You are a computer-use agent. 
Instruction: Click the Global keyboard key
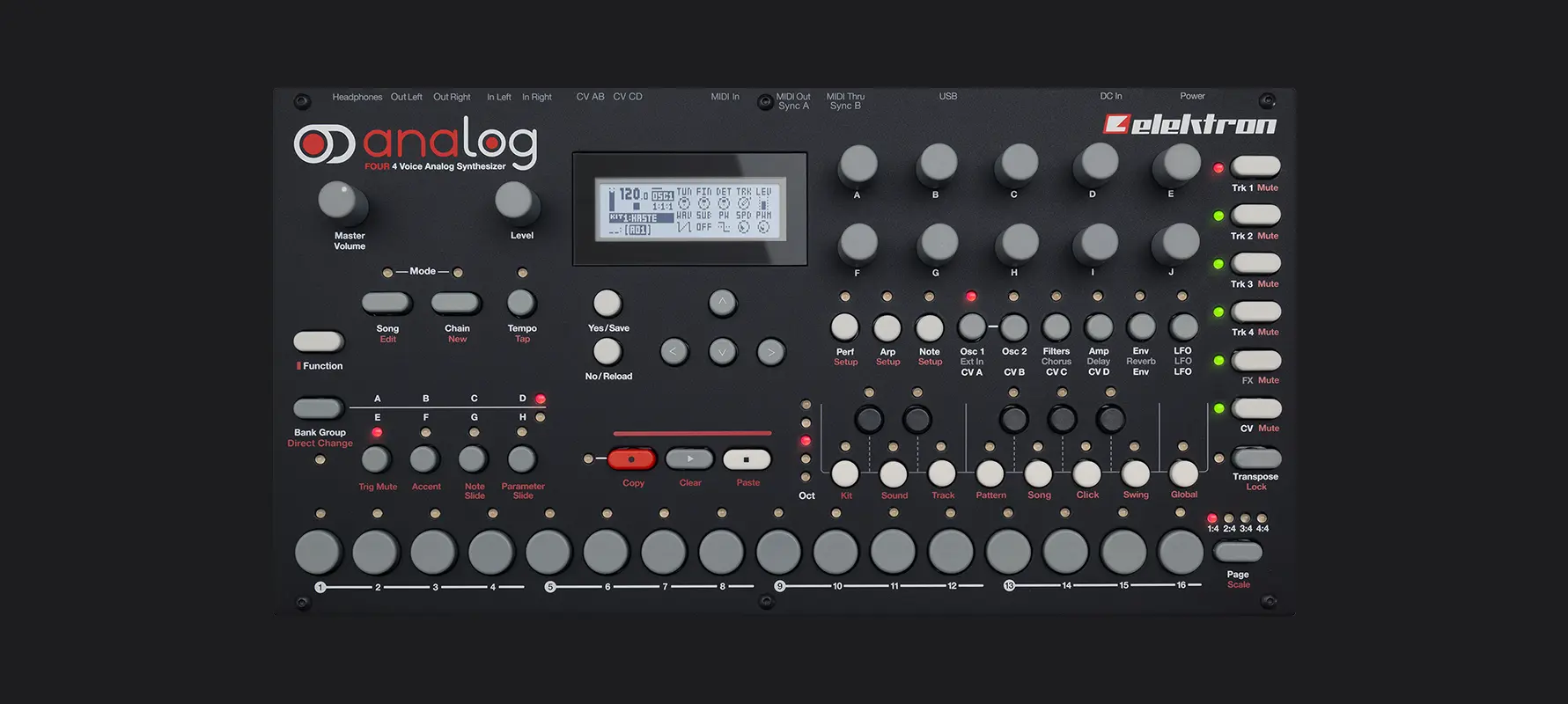[1183, 473]
